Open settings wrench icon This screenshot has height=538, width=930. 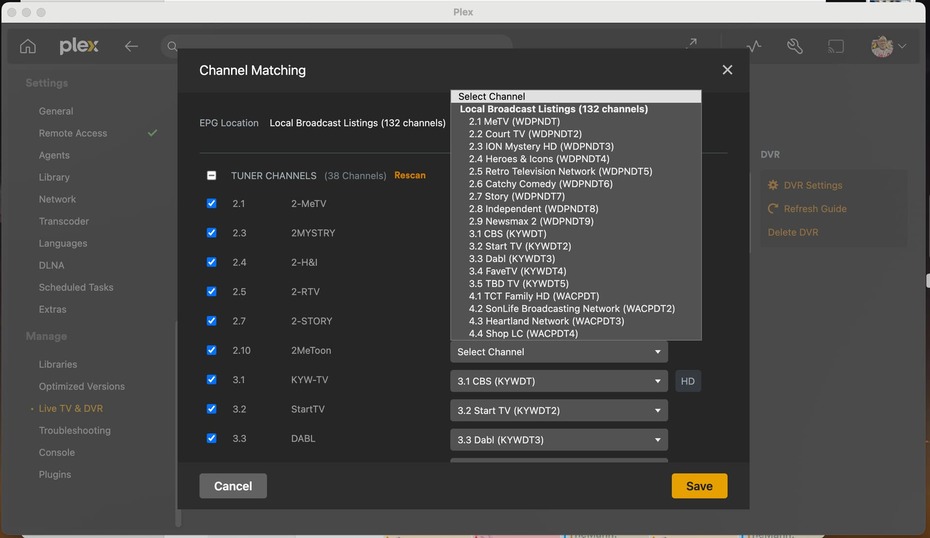click(795, 46)
